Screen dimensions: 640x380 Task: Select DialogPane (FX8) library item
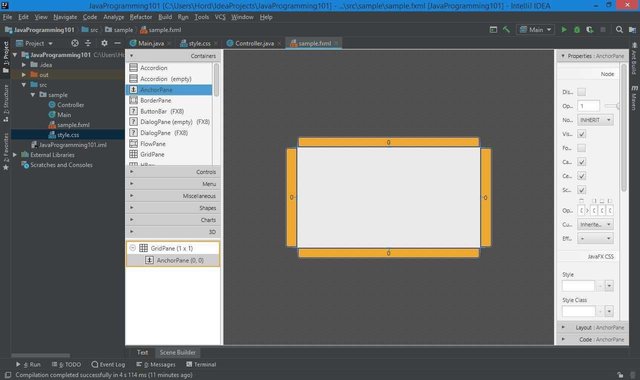coord(170,133)
